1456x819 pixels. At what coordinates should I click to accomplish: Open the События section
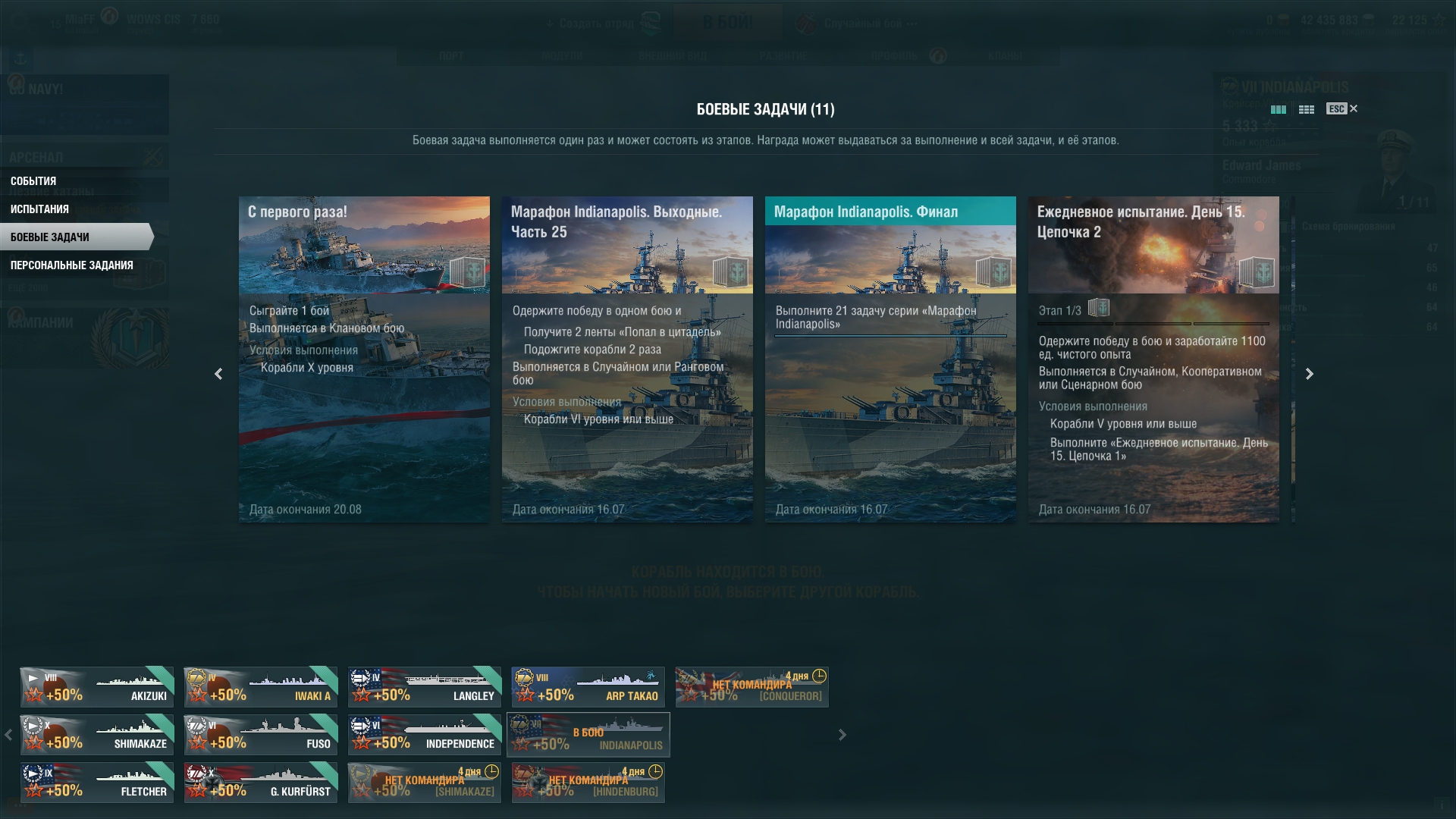33,181
